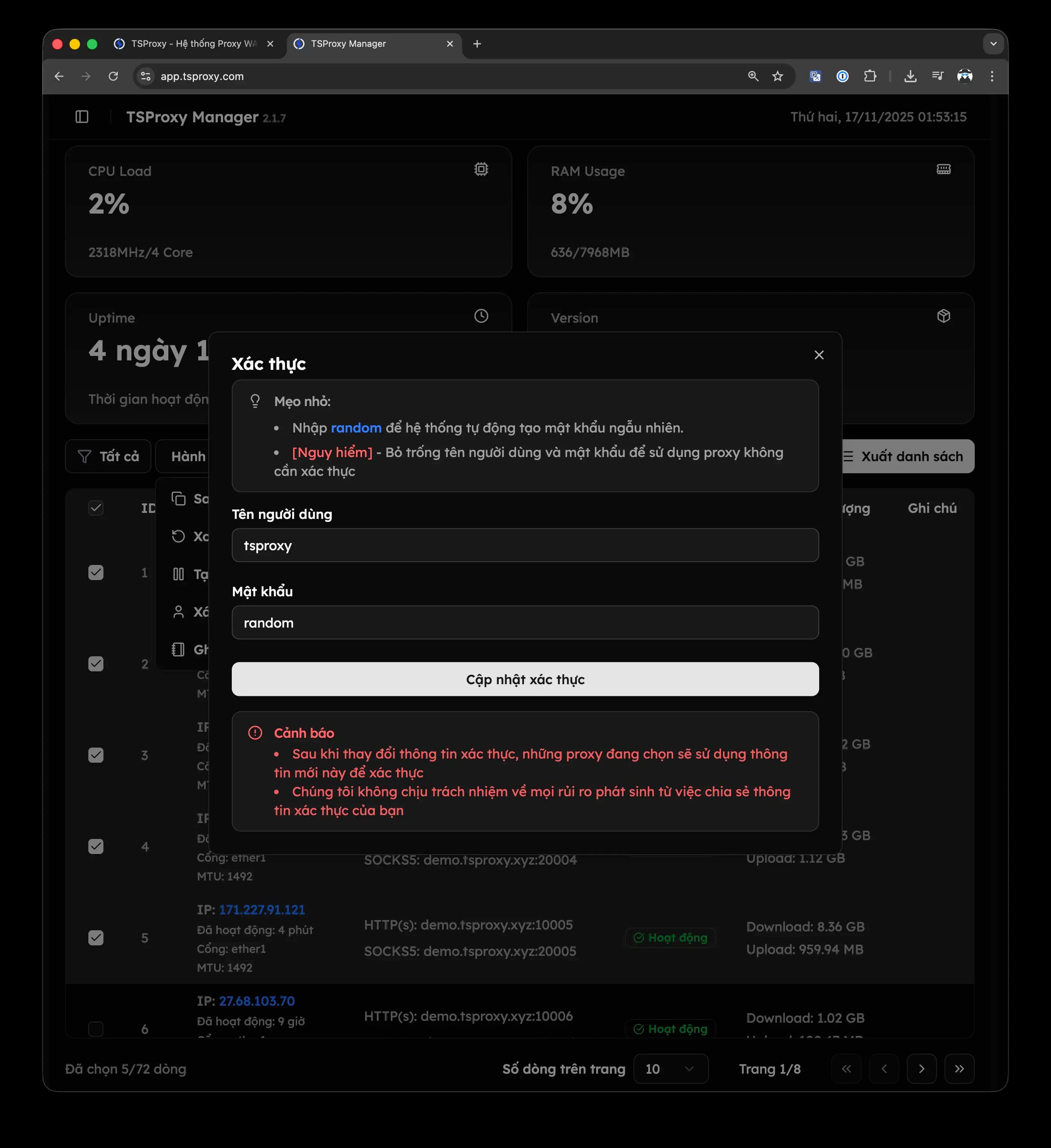
Task: Go back using the browser back arrow
Action: 59,76
